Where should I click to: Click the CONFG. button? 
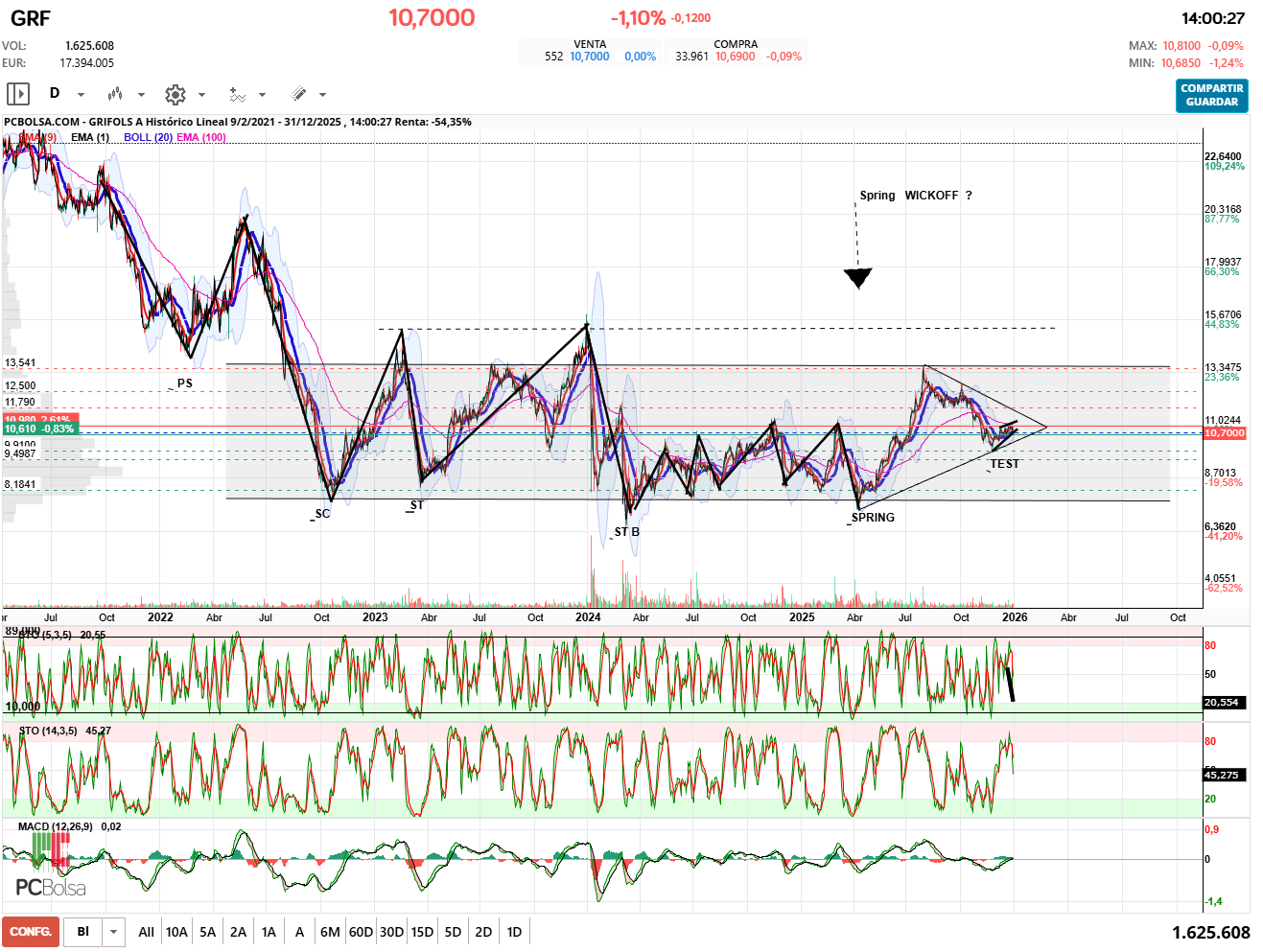coord(31,932)
